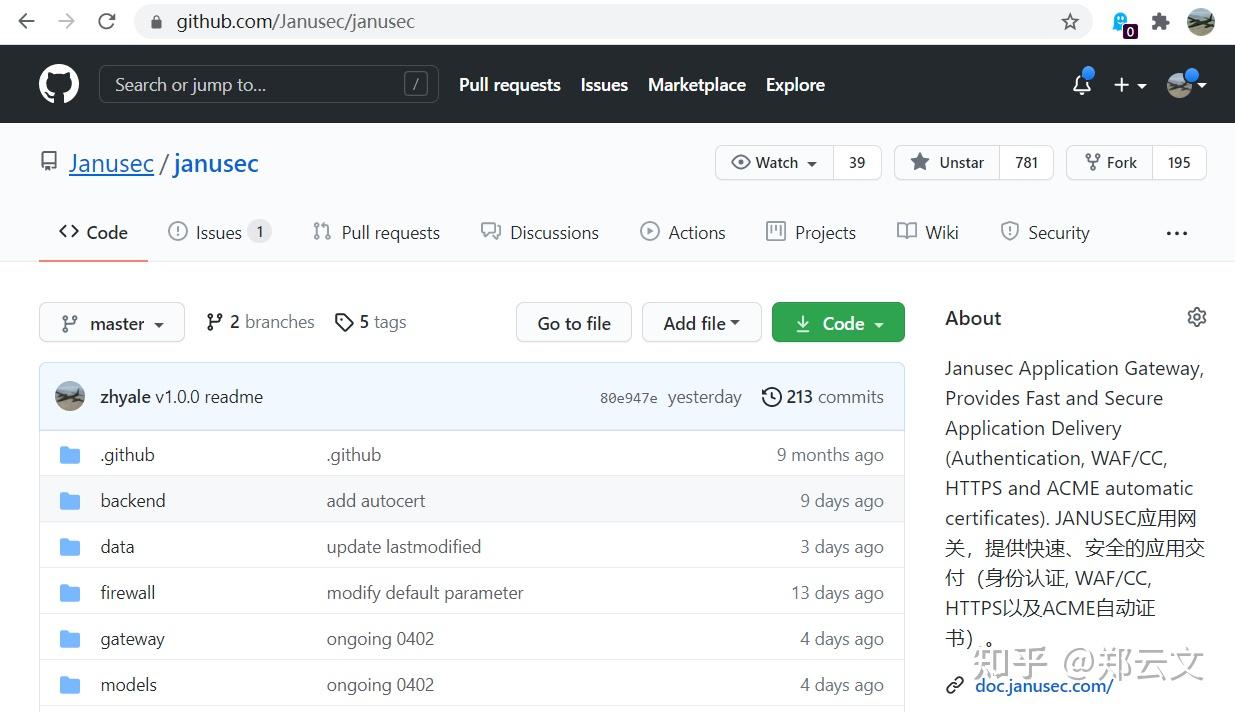1235x712 pixels.
Task: Click the zhyale commit author avatar
Action: (x=70, y=396)
